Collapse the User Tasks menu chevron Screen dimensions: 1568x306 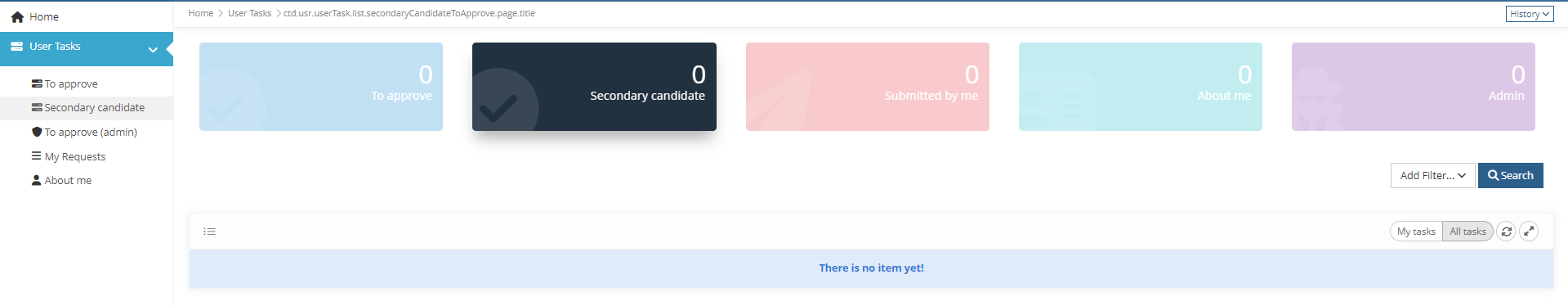[153, 50]
